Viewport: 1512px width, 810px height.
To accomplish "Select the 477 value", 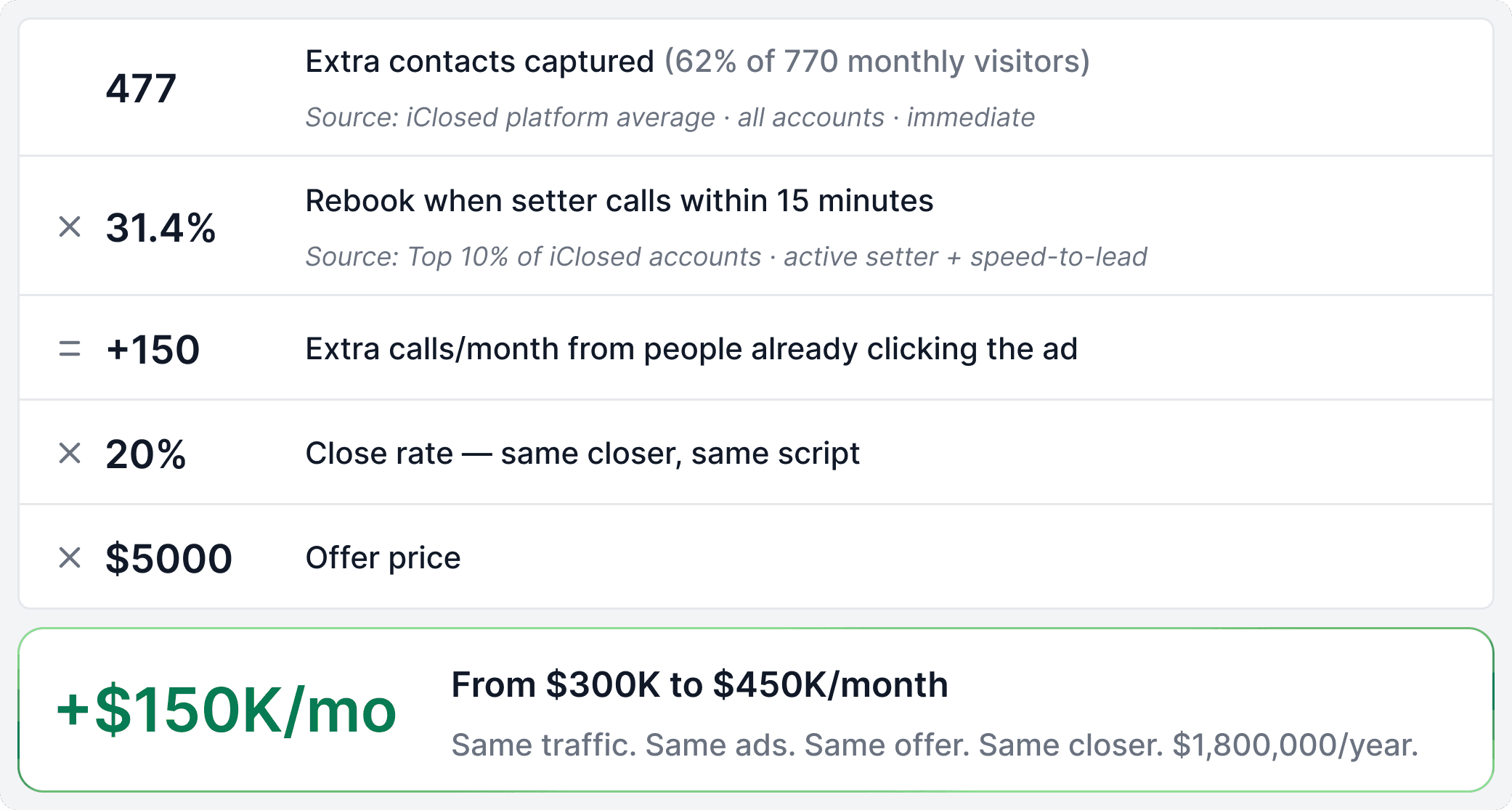I will 141,89.
